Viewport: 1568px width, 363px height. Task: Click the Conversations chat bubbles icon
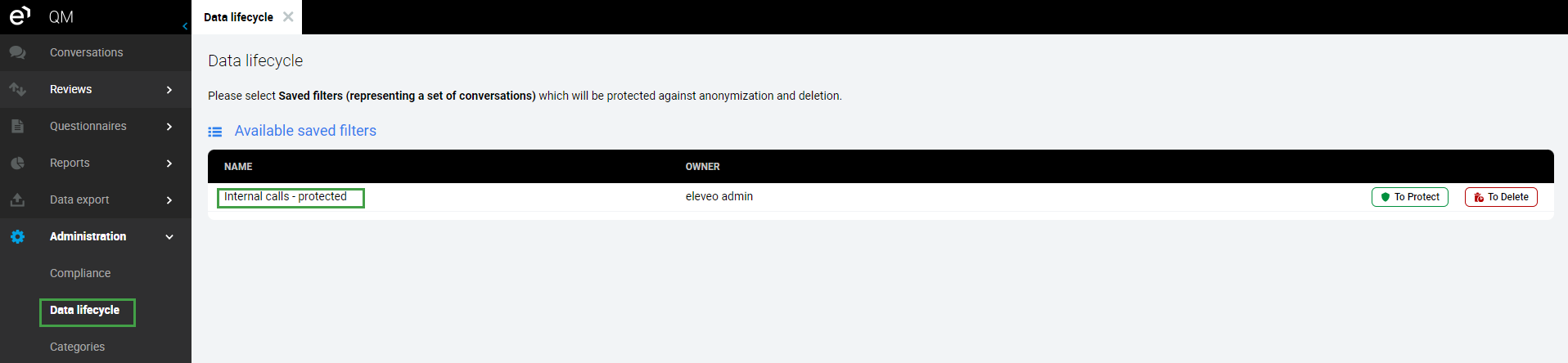click(x=17, y=52)
